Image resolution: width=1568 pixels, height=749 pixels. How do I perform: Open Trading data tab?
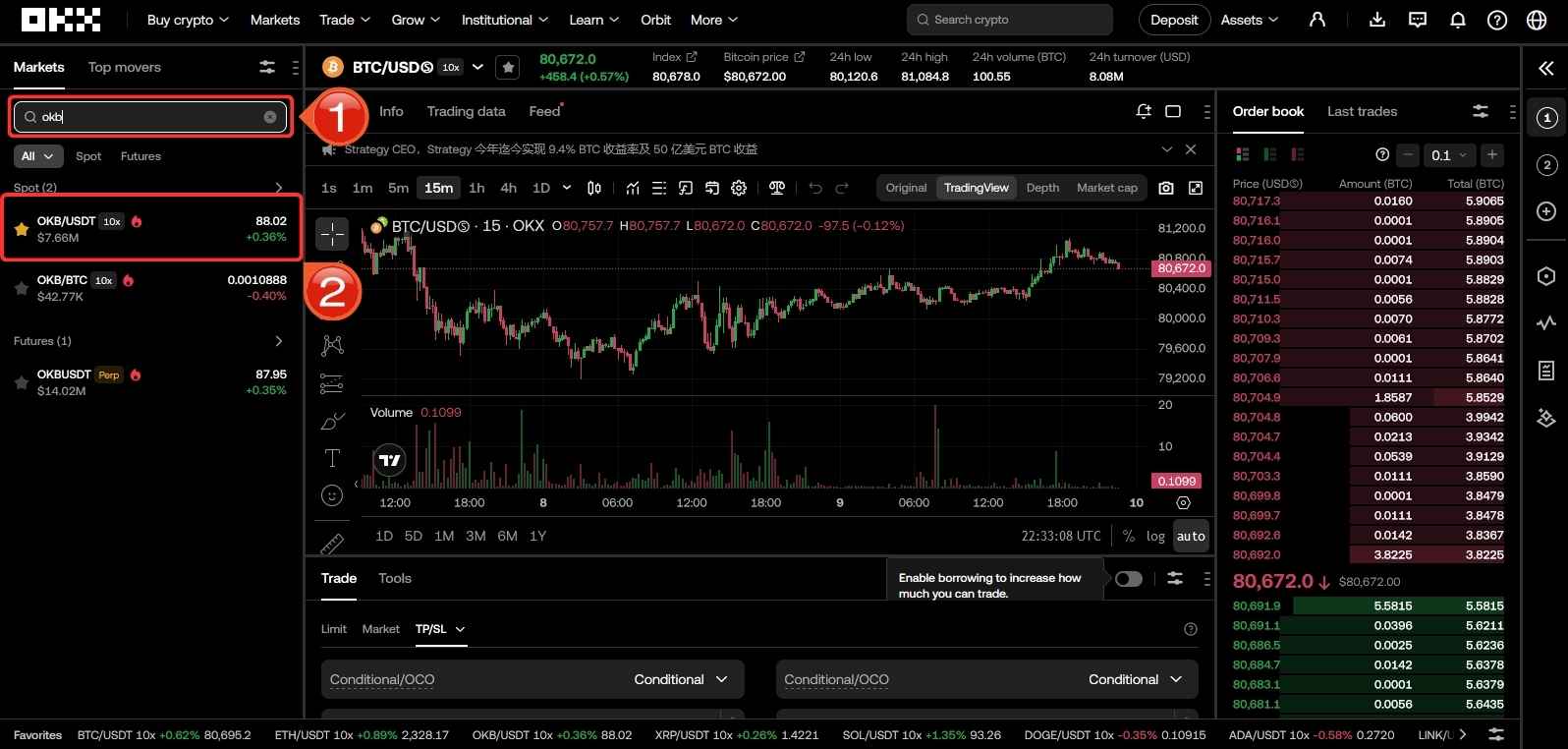pos(466,111)
